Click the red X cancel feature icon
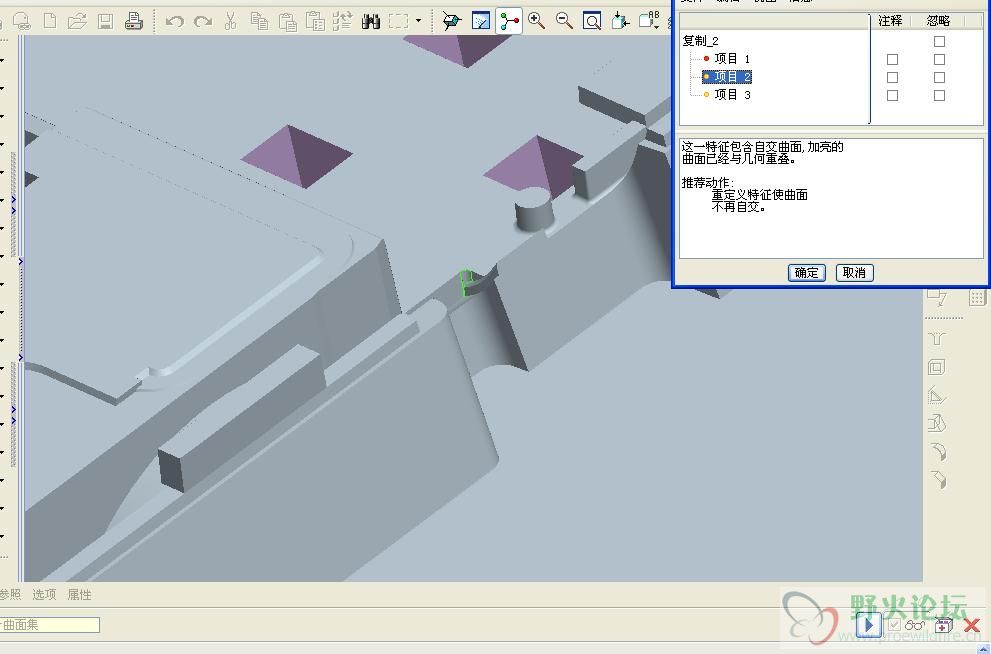The image size is (991, 654). tap(971, 625)
